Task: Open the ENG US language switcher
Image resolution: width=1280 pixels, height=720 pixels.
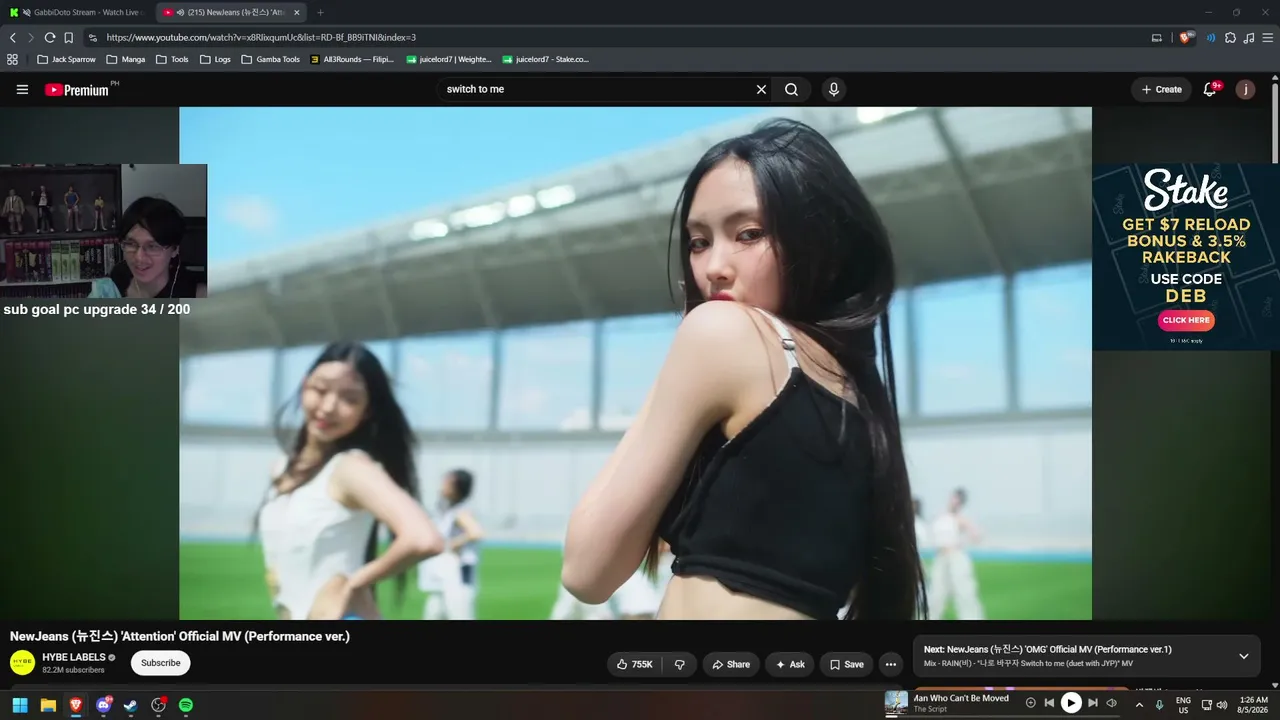Action: click(1183, 705)
